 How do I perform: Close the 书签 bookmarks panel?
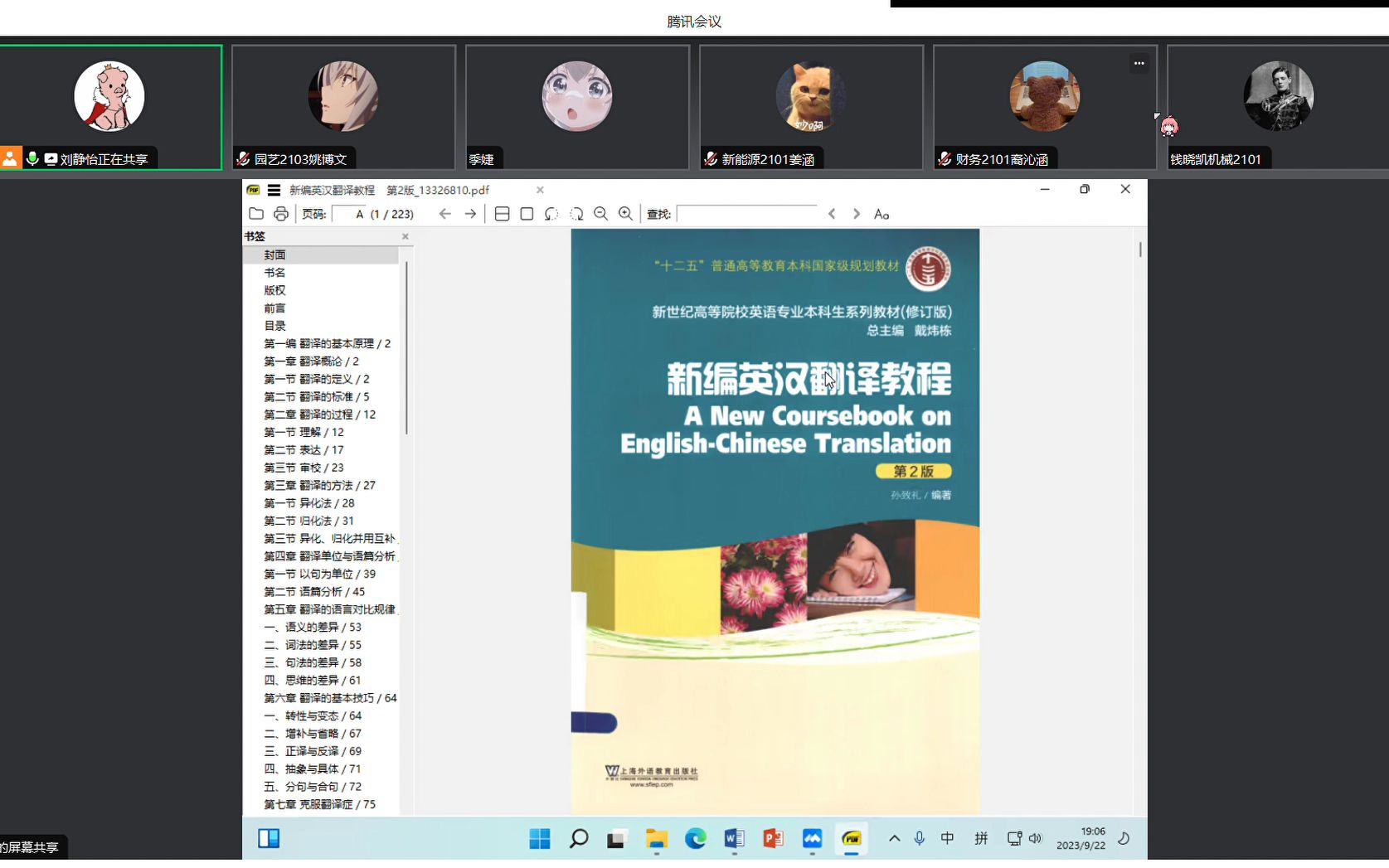tap(406, 236)
